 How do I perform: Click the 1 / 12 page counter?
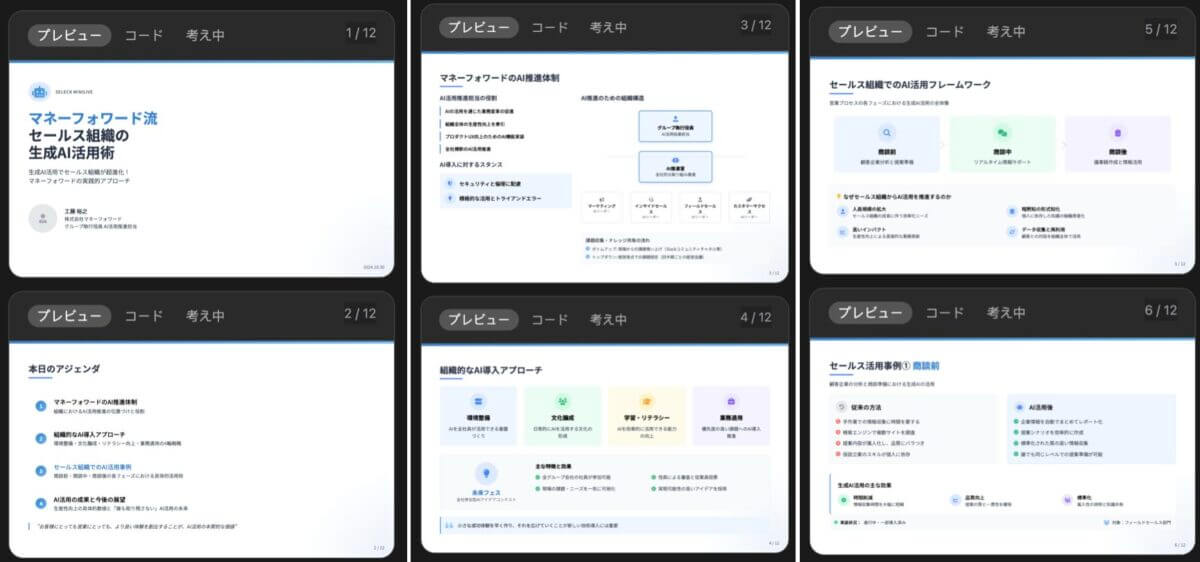point(361,34)
